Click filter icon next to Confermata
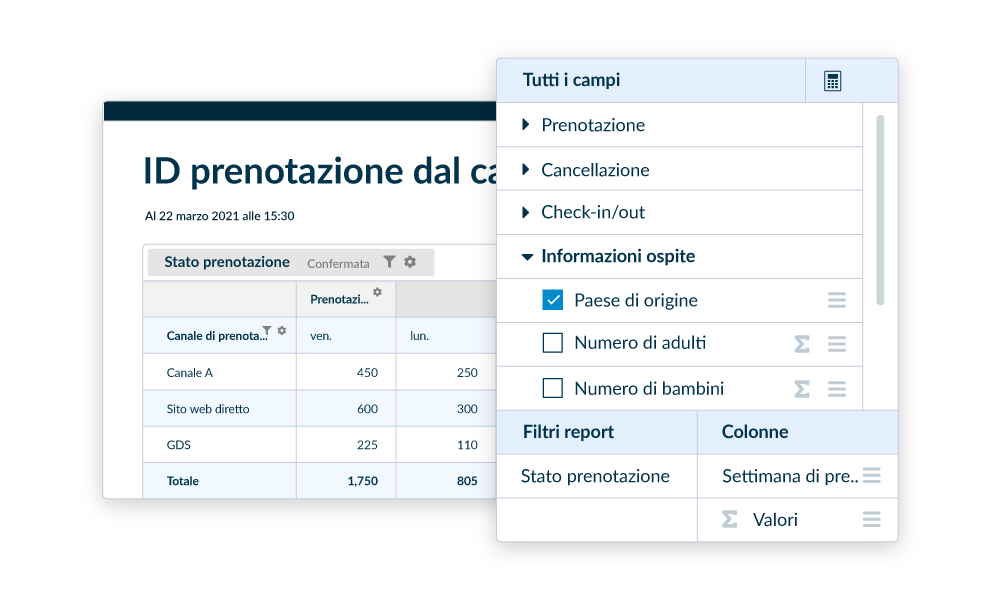1000x600 pixels. (x=389, y=262)
